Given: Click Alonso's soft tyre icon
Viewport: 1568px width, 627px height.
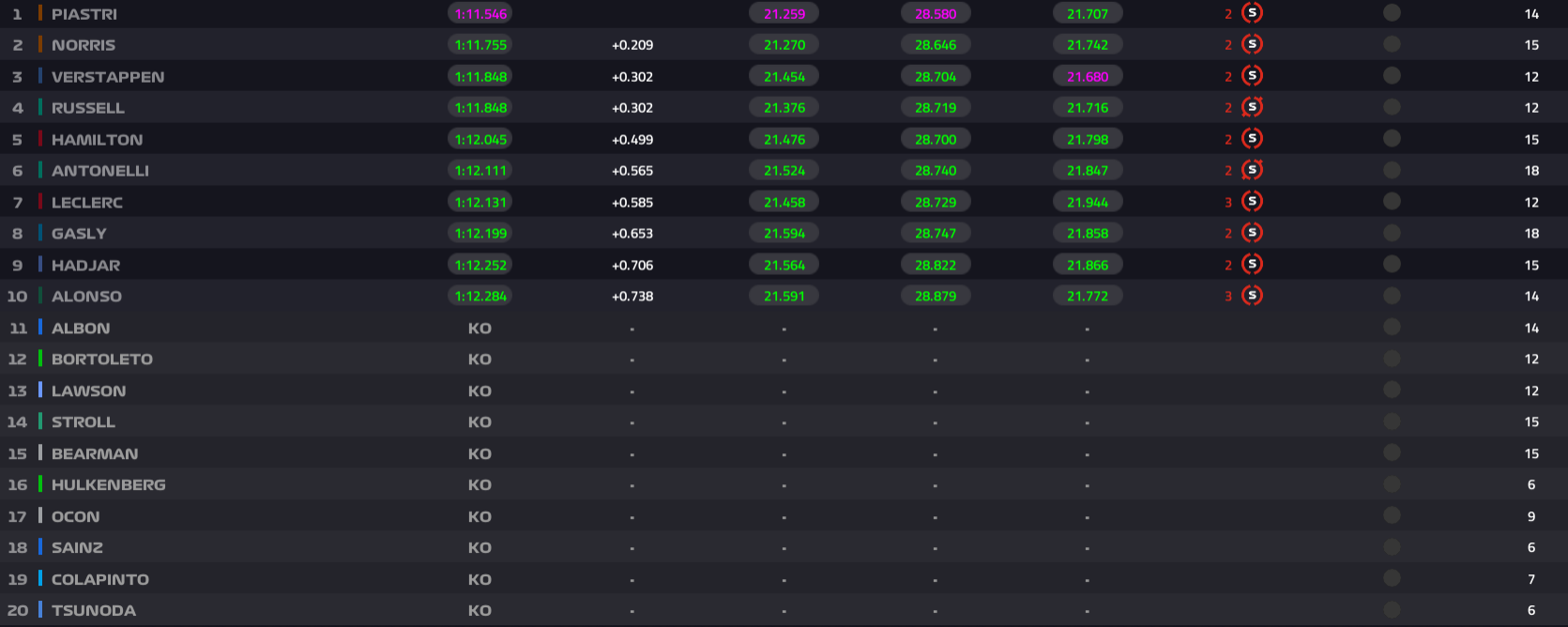Looking at the screenshot, I should click(1252, 296).
